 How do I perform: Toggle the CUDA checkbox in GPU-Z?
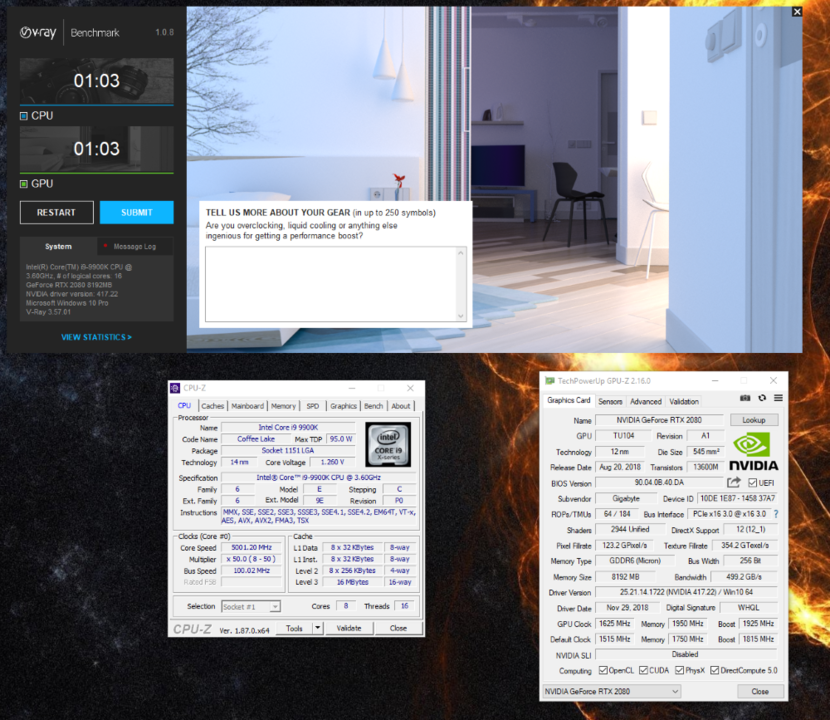point(643,670)
